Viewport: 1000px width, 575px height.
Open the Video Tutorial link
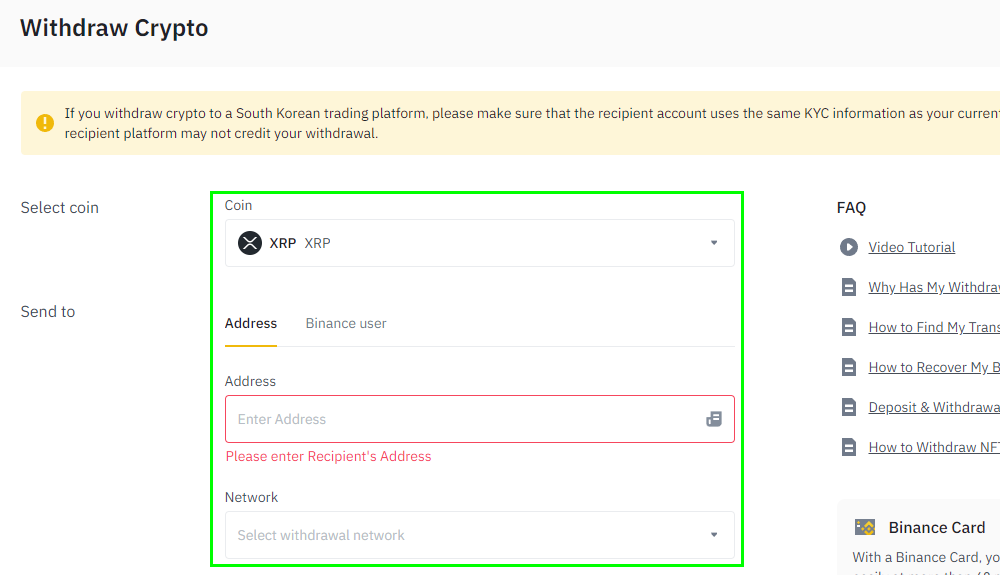(x=911, y=247)
